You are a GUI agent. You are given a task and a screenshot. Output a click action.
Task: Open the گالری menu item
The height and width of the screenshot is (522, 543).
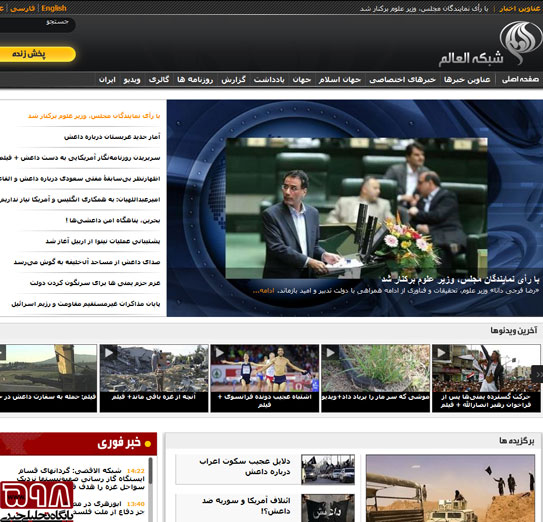[159, 80]
